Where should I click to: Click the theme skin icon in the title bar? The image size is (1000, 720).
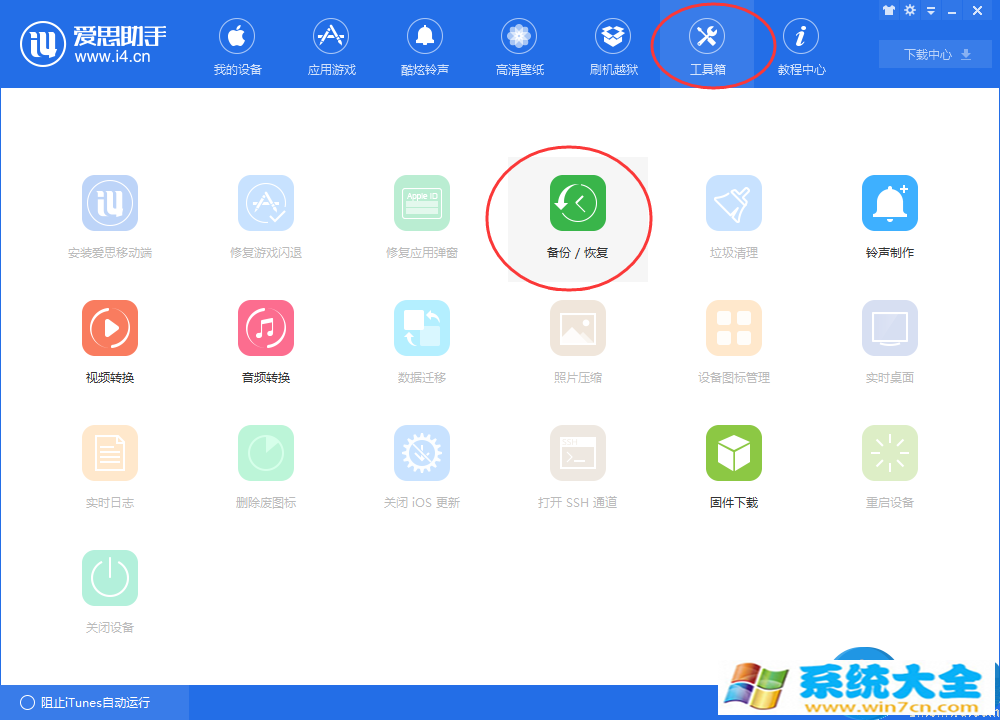(888, 10)
